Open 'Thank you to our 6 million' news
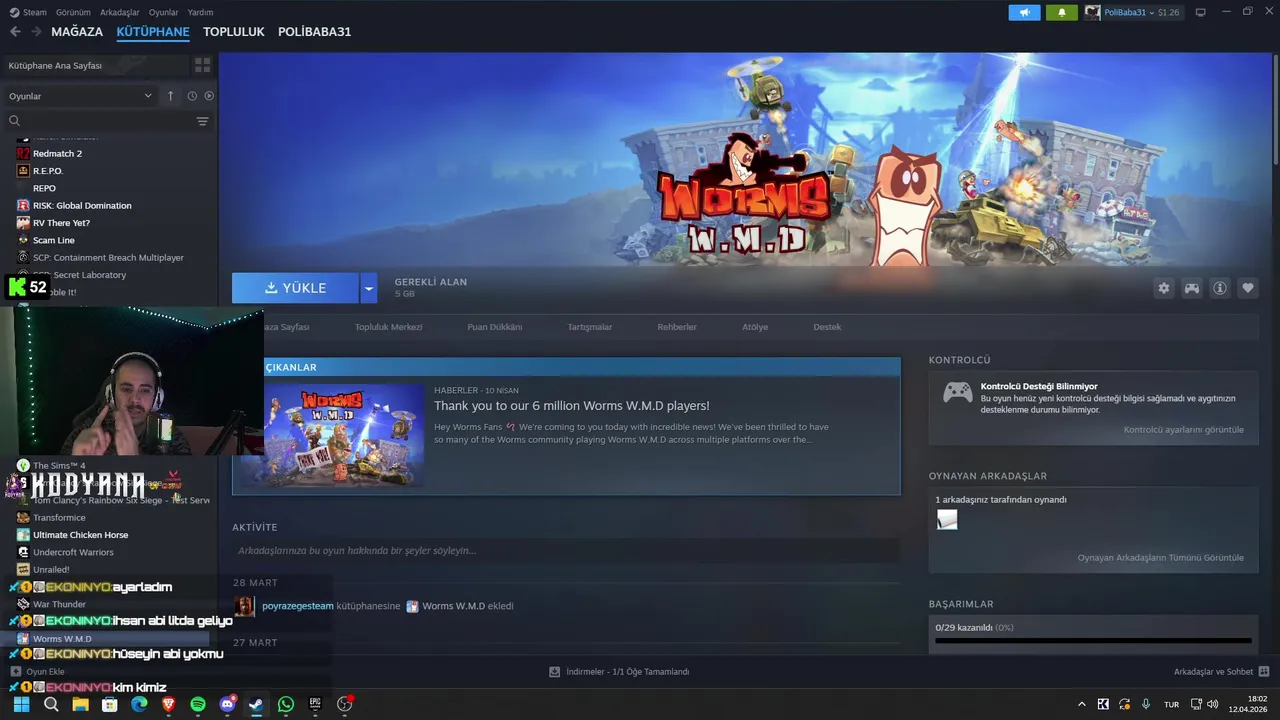Image resolution: width=1280 pixels, height=720 pixels. (572, 406)
